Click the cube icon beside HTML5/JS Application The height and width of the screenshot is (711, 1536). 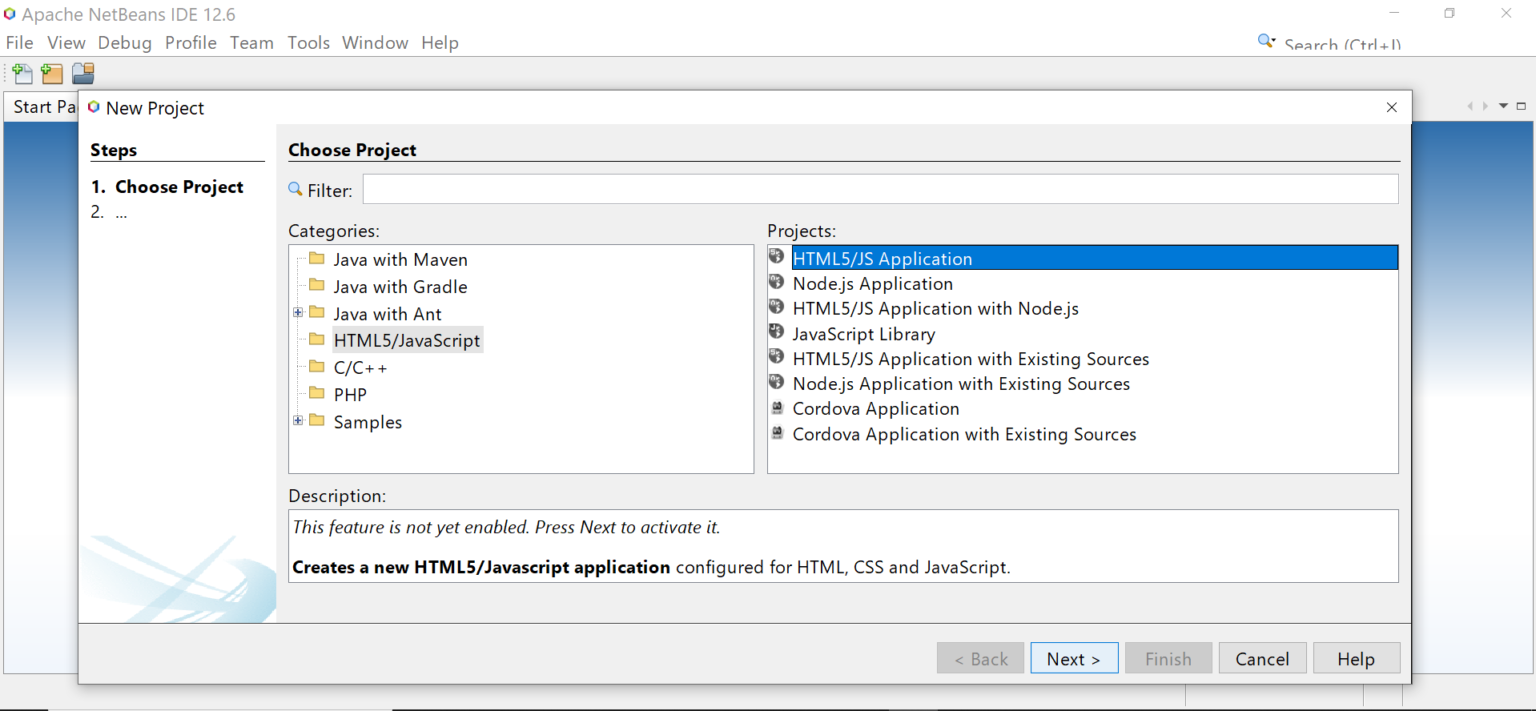click(x=777, y=256)
